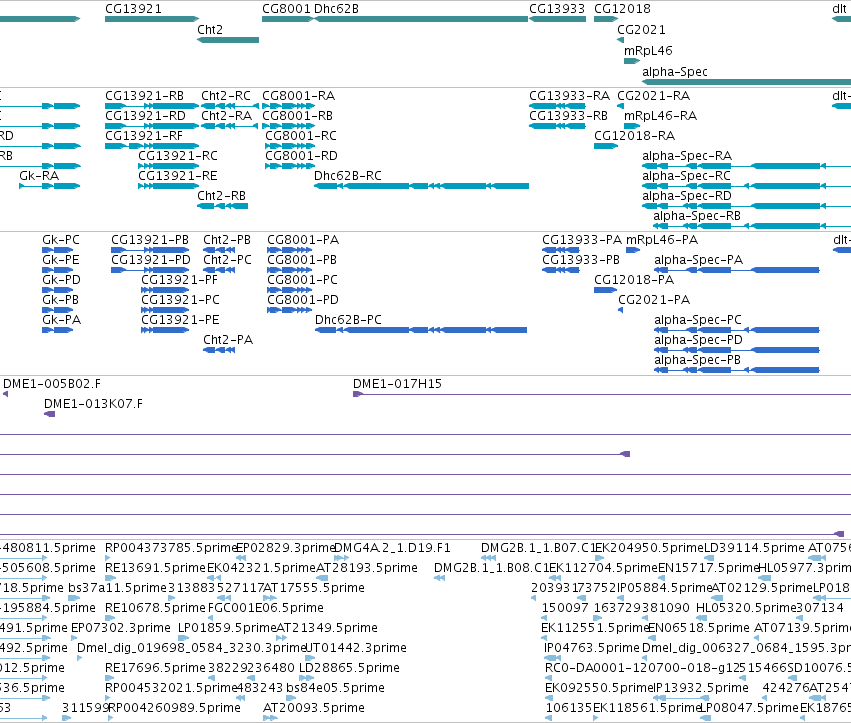The image size is (851, 723).
Task: Select the CG12018-PA protein label
Action: 634,280
